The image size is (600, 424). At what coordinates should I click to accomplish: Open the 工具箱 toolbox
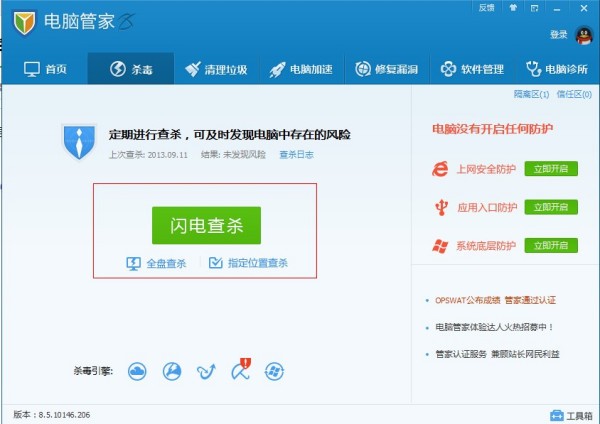(x=572, y=416)
